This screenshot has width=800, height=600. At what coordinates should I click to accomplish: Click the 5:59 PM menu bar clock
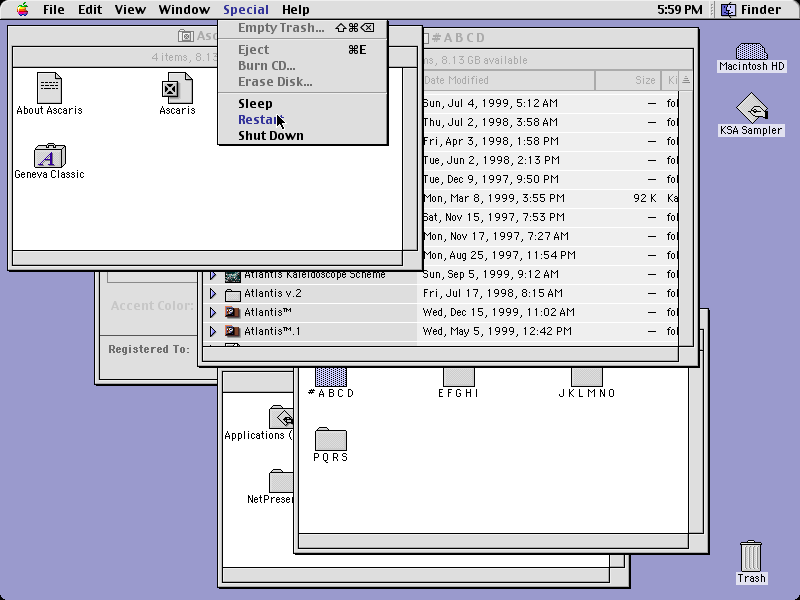[x=680, y=10]
